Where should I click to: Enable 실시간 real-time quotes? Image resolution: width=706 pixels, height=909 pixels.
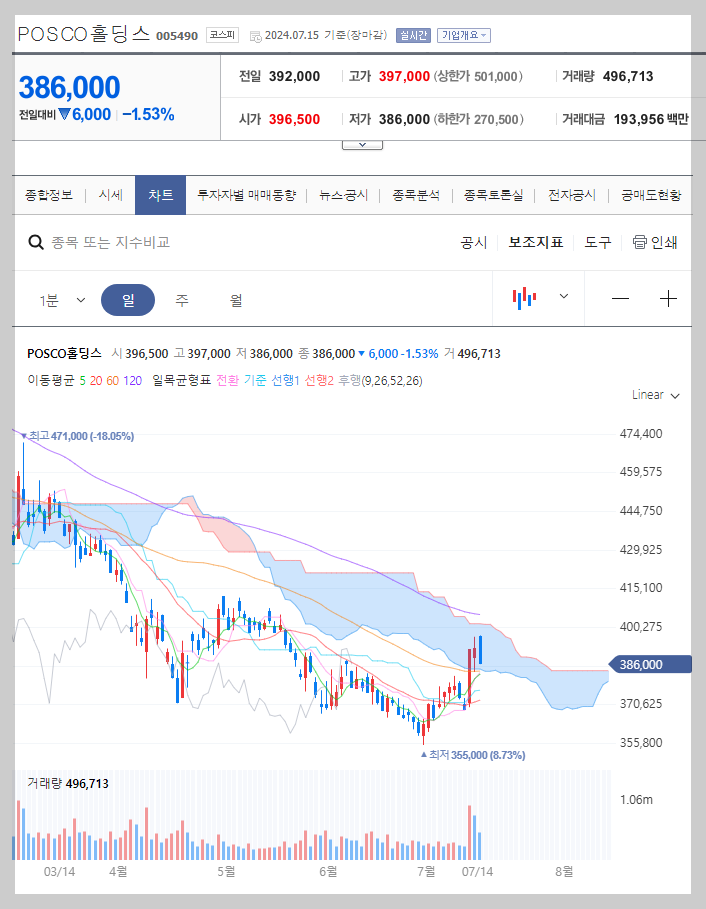click(x=413, y=36)
